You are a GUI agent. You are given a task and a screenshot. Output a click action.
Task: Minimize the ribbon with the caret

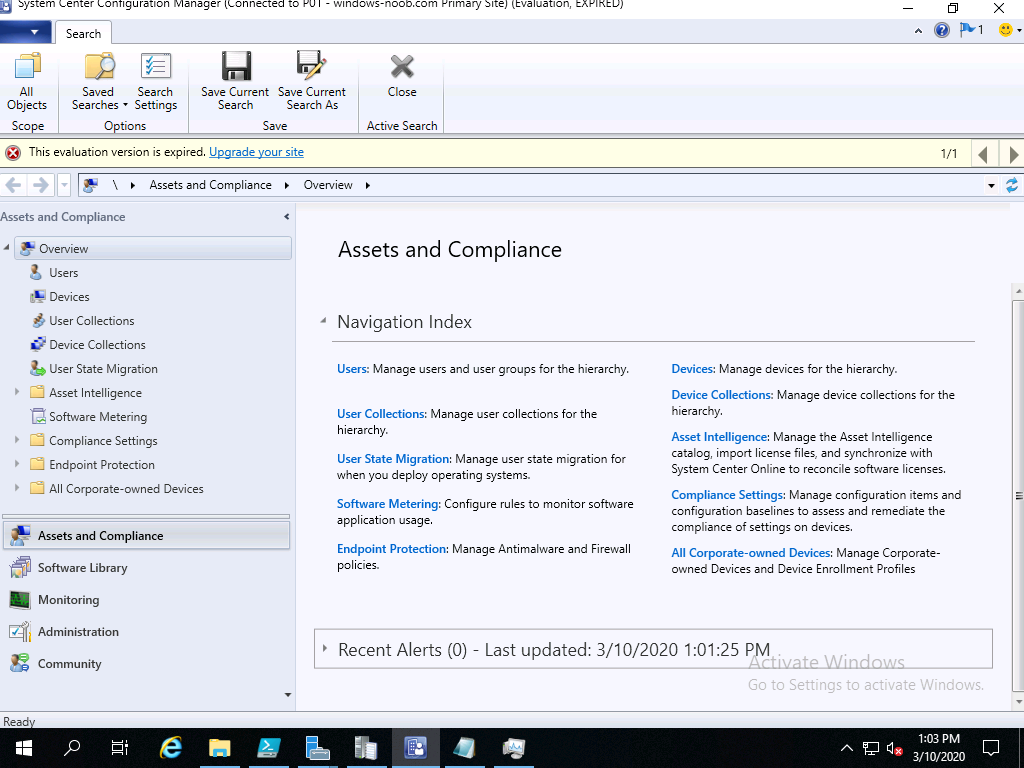[x=918, y=31]
